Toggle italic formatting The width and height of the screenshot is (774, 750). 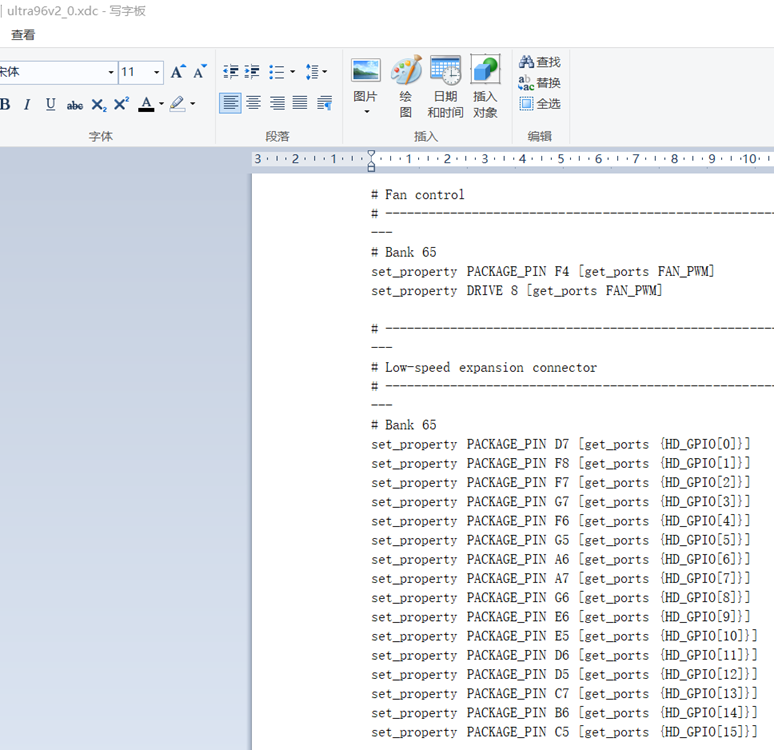[x=27, y=104]
